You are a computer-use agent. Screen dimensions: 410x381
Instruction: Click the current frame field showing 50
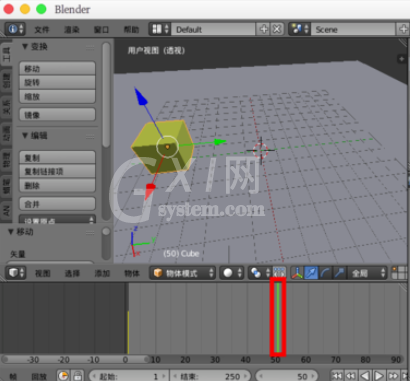287,376
